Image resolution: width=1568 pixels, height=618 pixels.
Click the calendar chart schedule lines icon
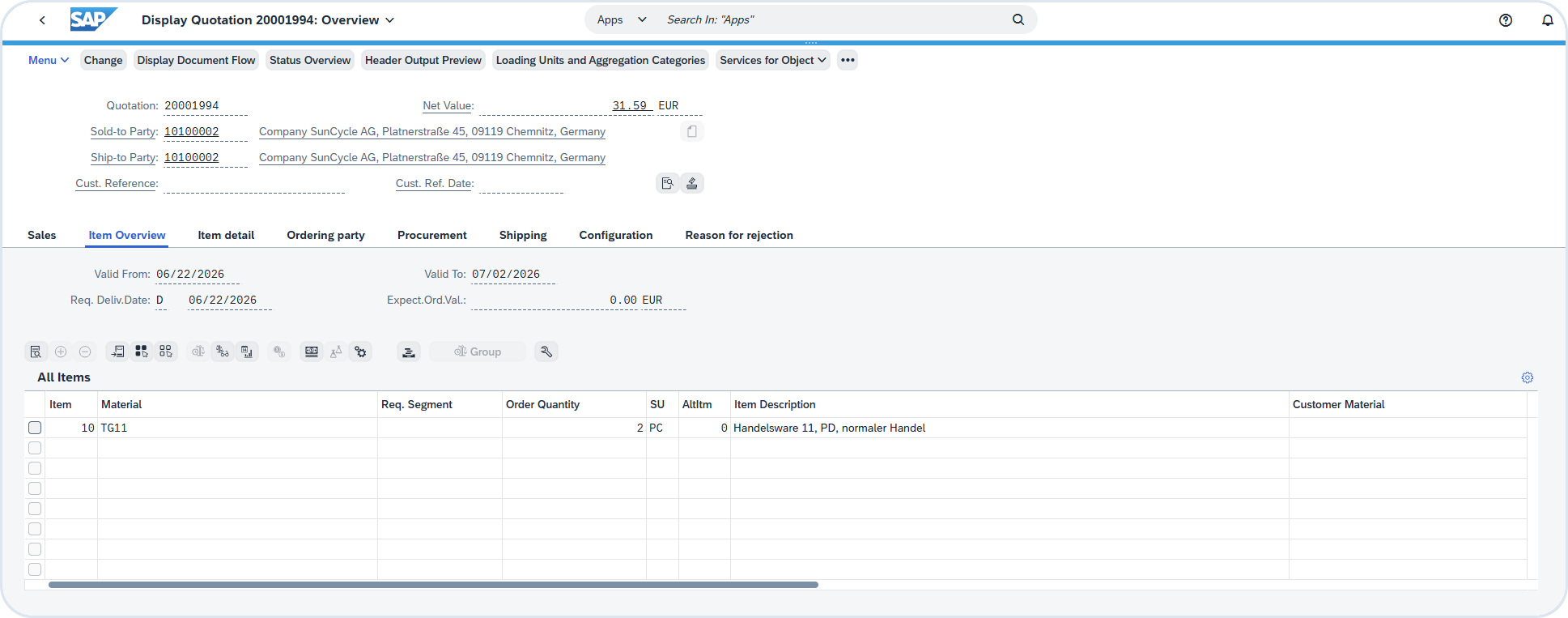[x=247, y=352]
